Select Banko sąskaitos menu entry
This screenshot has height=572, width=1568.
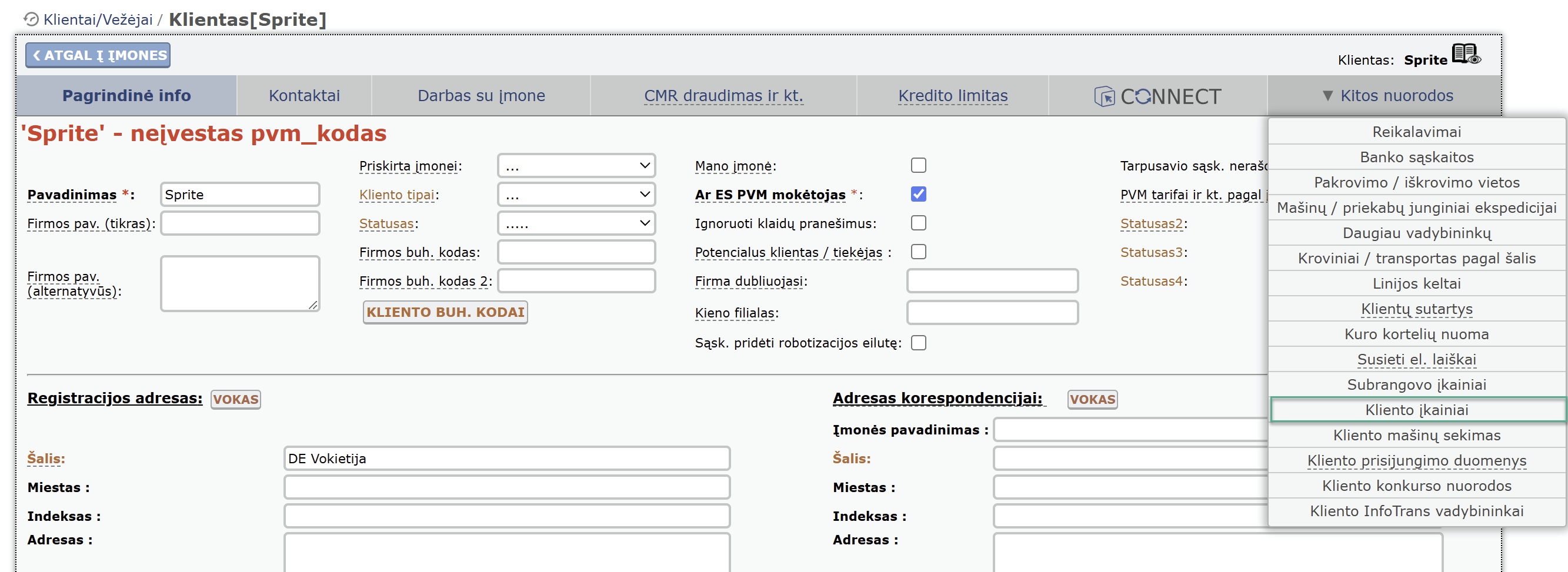1416,158
